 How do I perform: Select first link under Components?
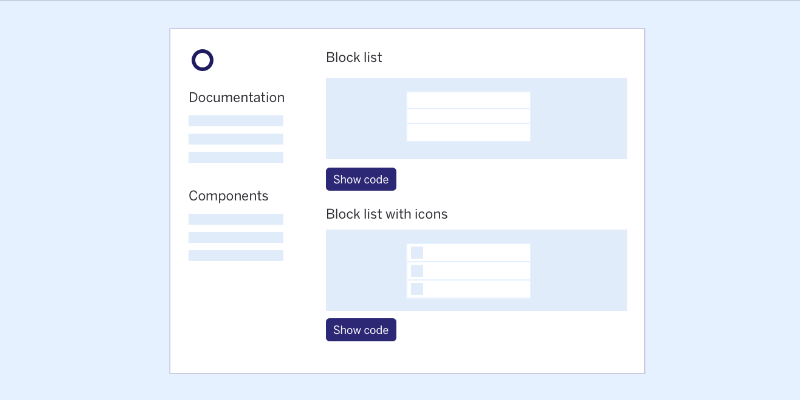click(x=235, y=219)
